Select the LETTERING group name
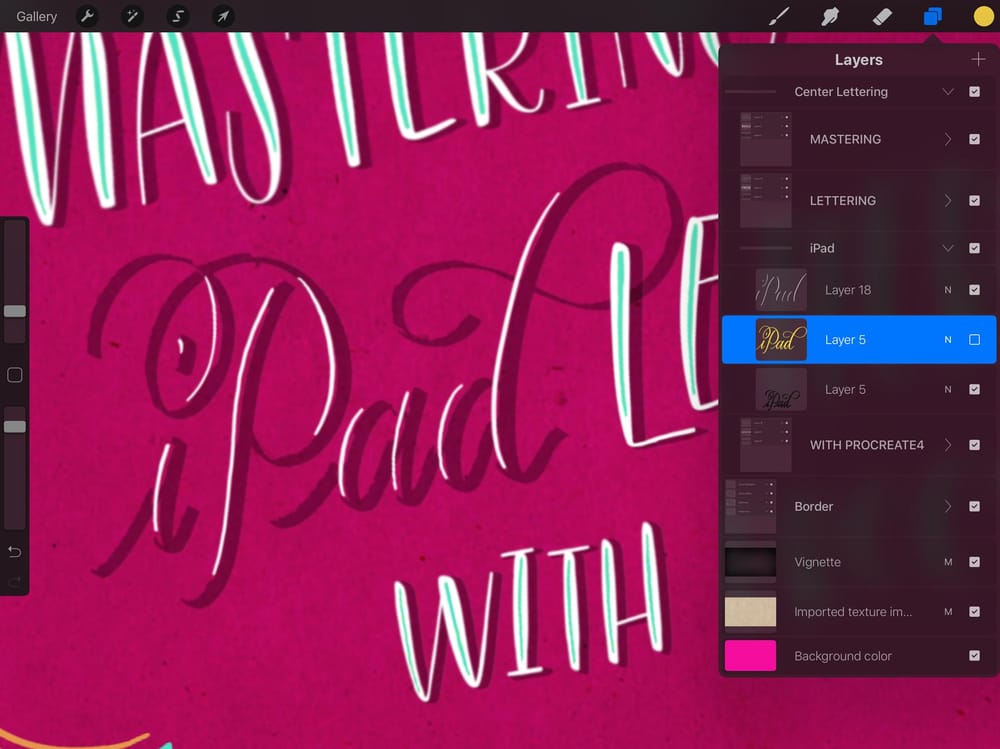The width and height of the screenshot is (1000, 749). [x=842, y=200]
